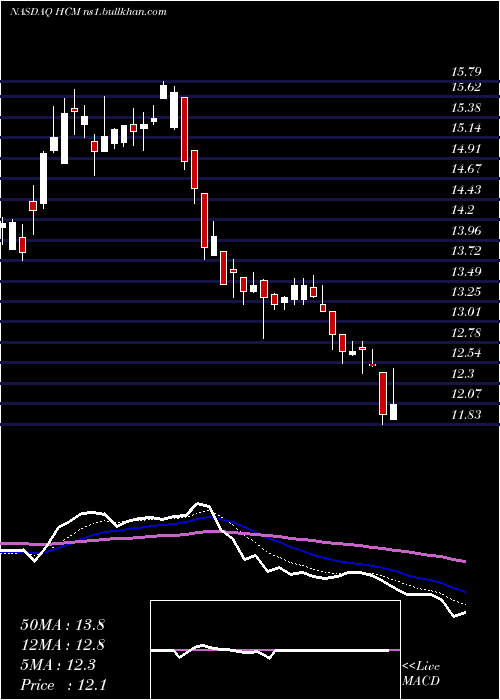Click the 5MA : 12.3 readout
500x700 pixels.
(58, 665)
